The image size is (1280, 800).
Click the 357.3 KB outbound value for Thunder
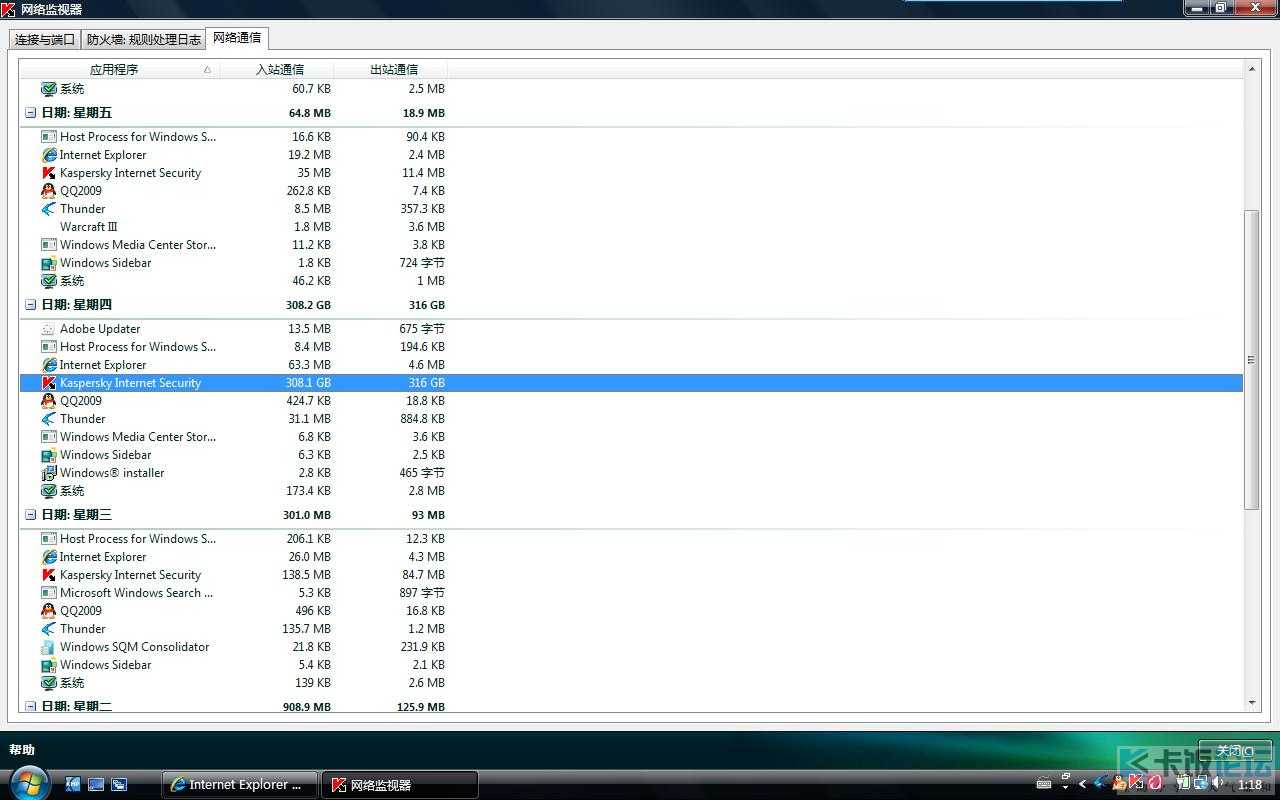point(422,209)
